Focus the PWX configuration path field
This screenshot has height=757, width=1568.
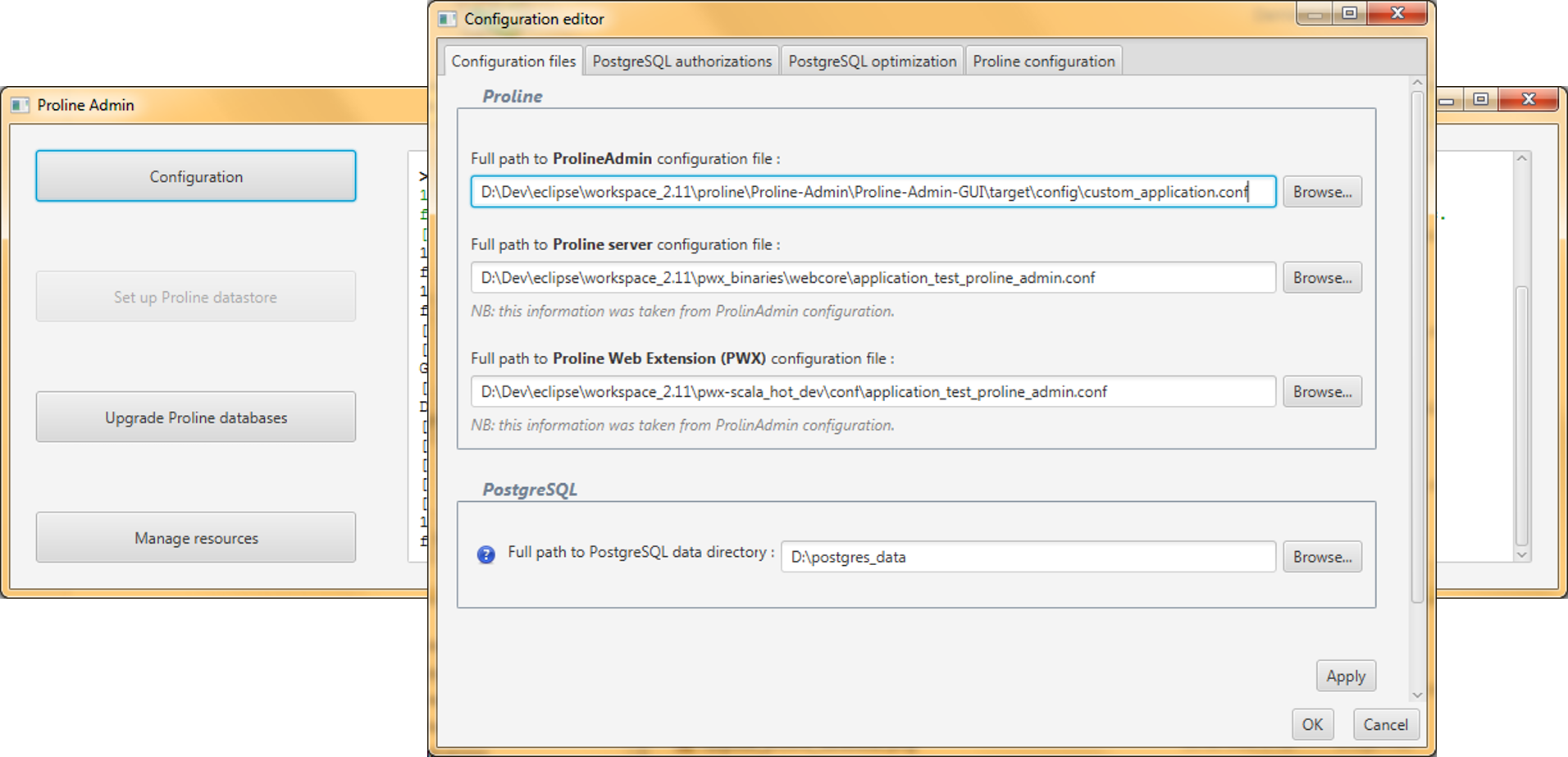point(873,392)
